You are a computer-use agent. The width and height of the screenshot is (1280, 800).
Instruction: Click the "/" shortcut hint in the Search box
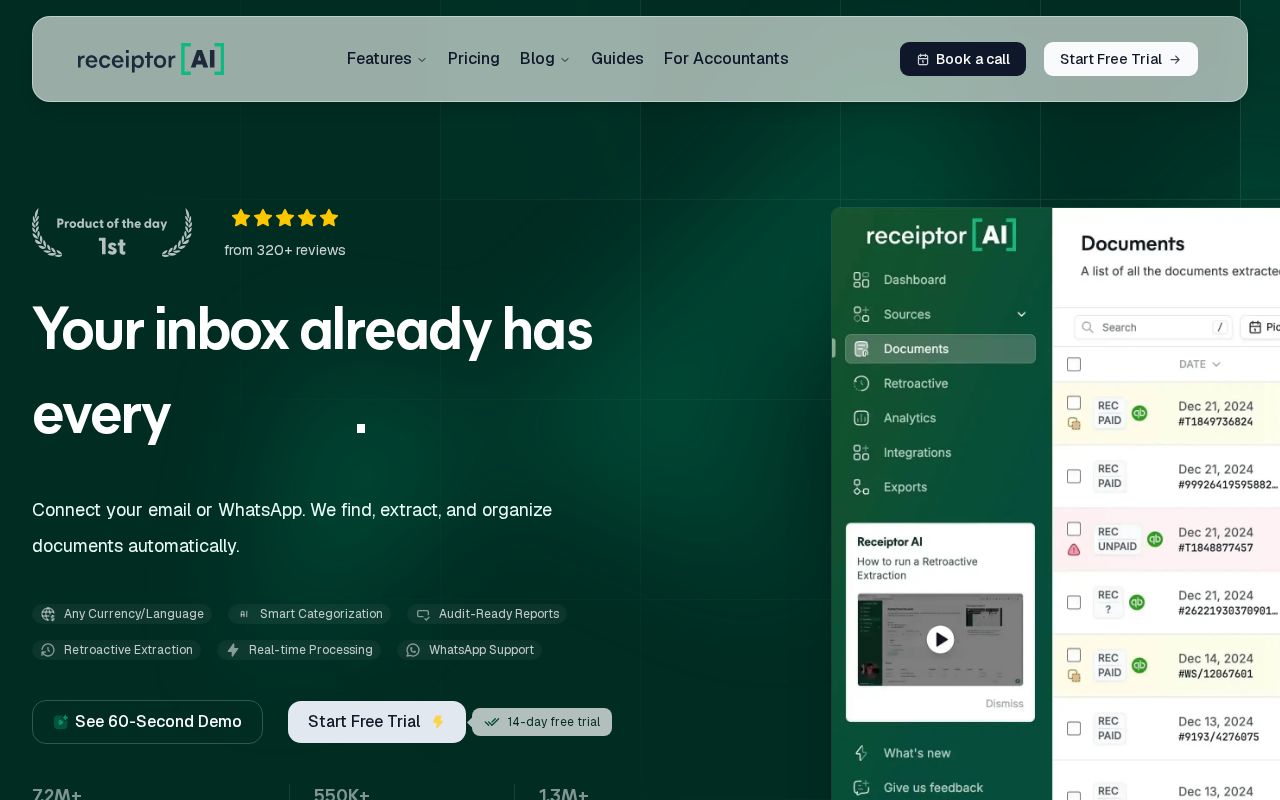[1219, 327]
